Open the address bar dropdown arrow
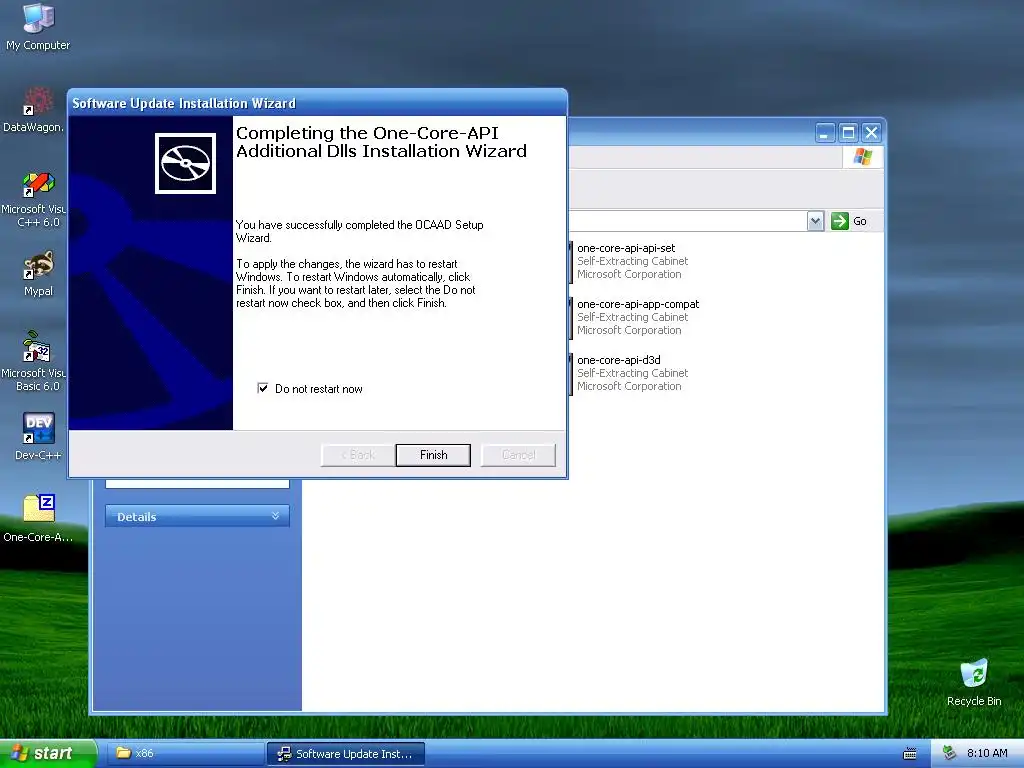The width and height of the screenshot is (1024, 768). pyautogui.click(x=815, y=221)
